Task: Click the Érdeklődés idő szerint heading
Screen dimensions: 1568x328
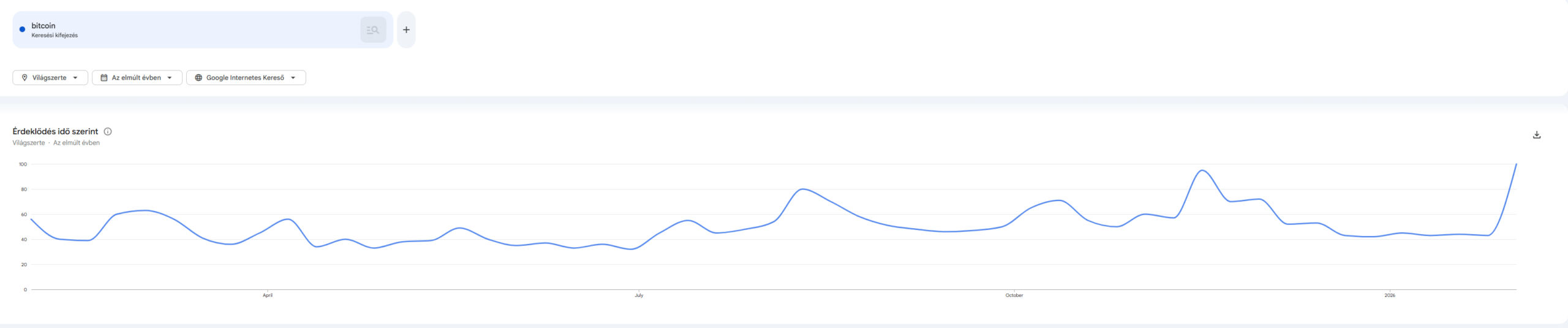Action: tap(55, 131)
